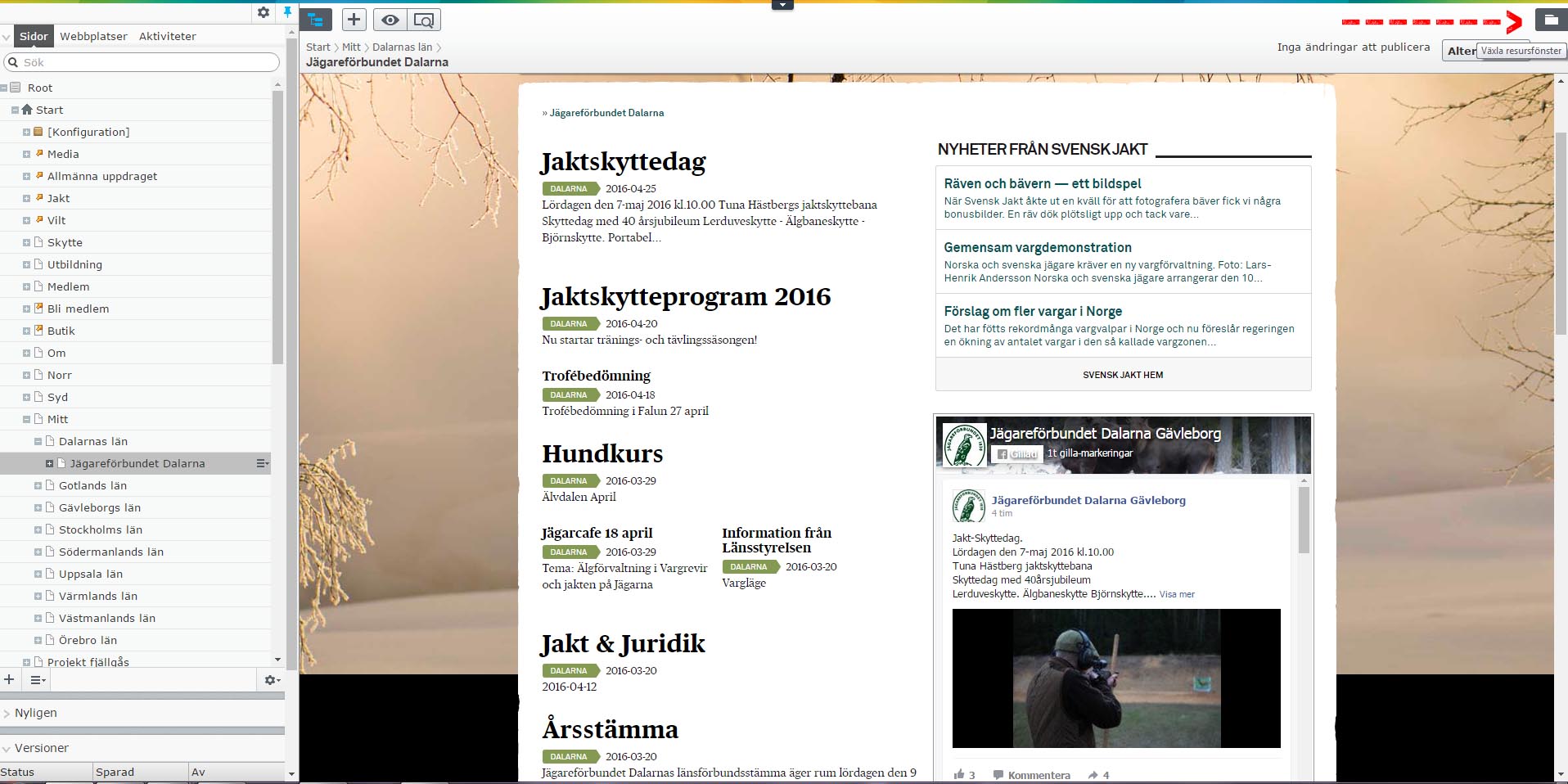Image resolution: width=1568 pixels, height=784 pixels.
Task: Click Mitt in the breadcrumb
Action: tap(351, 47)
